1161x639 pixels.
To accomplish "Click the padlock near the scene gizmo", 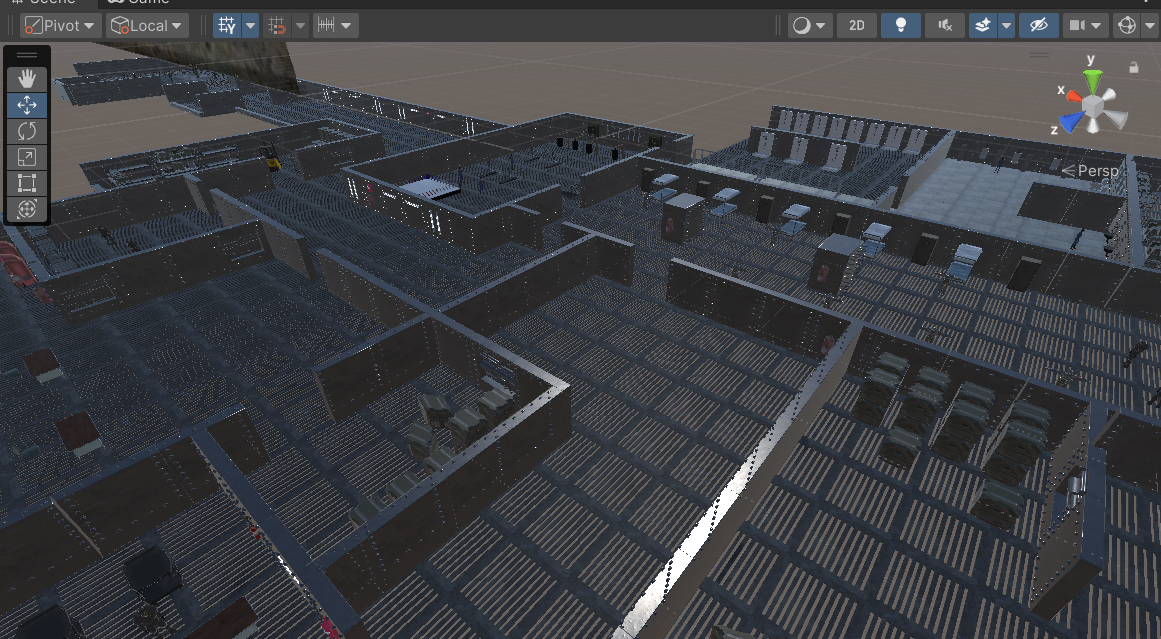I will click(x=1134, y=67).
